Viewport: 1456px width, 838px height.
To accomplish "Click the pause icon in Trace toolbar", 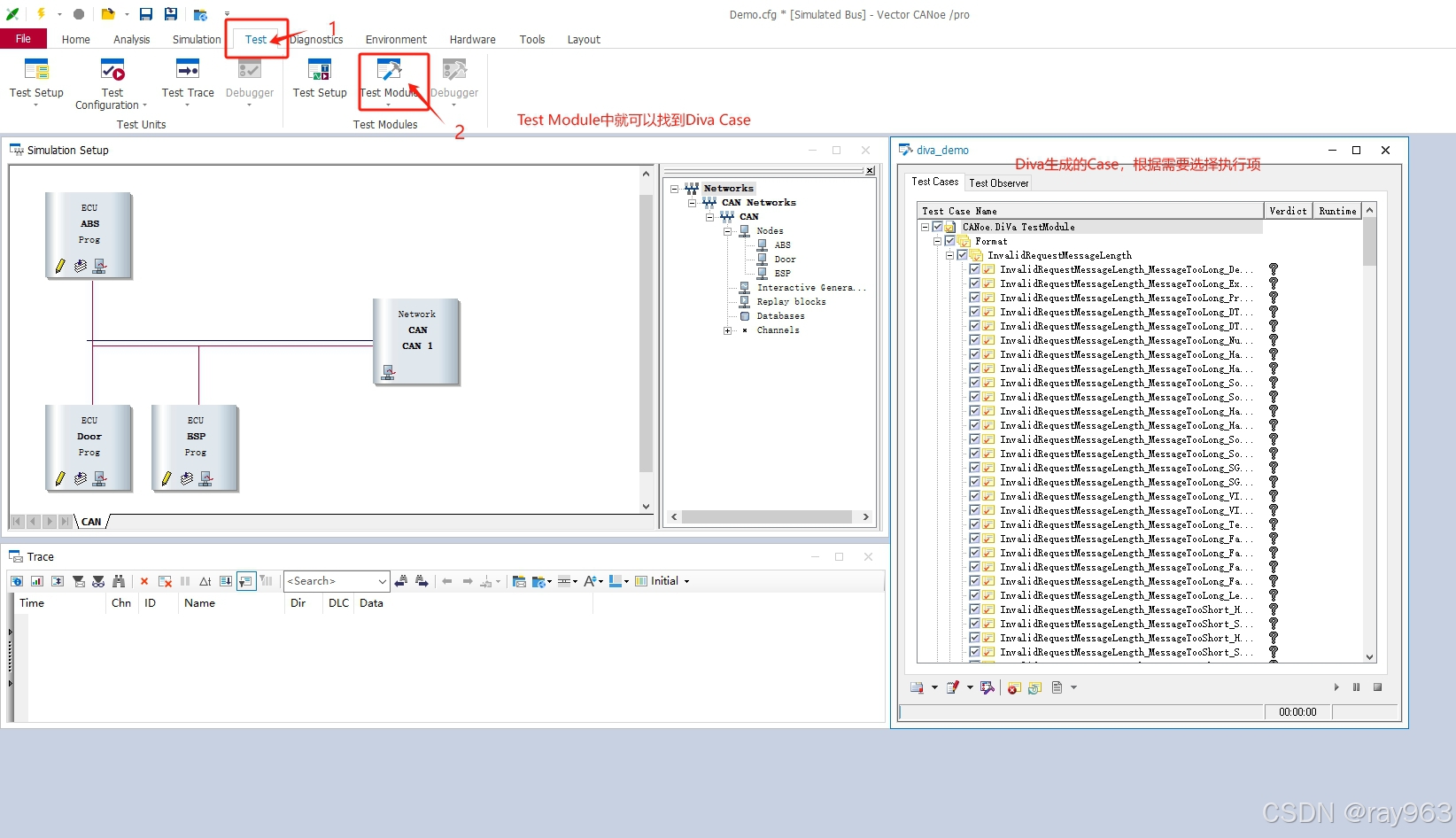I will pos(185,581).
